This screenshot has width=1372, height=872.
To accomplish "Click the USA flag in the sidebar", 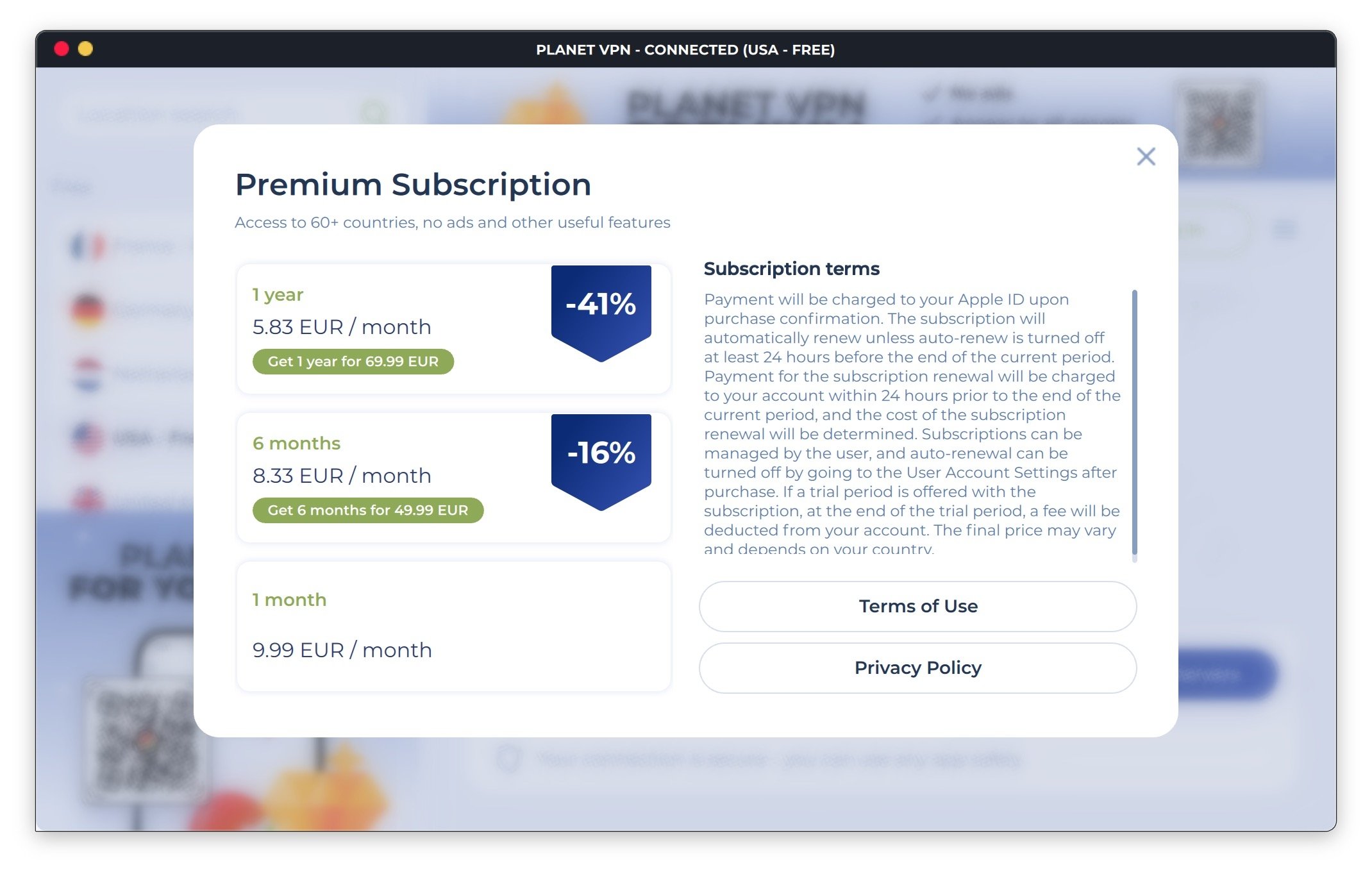I will (x=87, y=439).
